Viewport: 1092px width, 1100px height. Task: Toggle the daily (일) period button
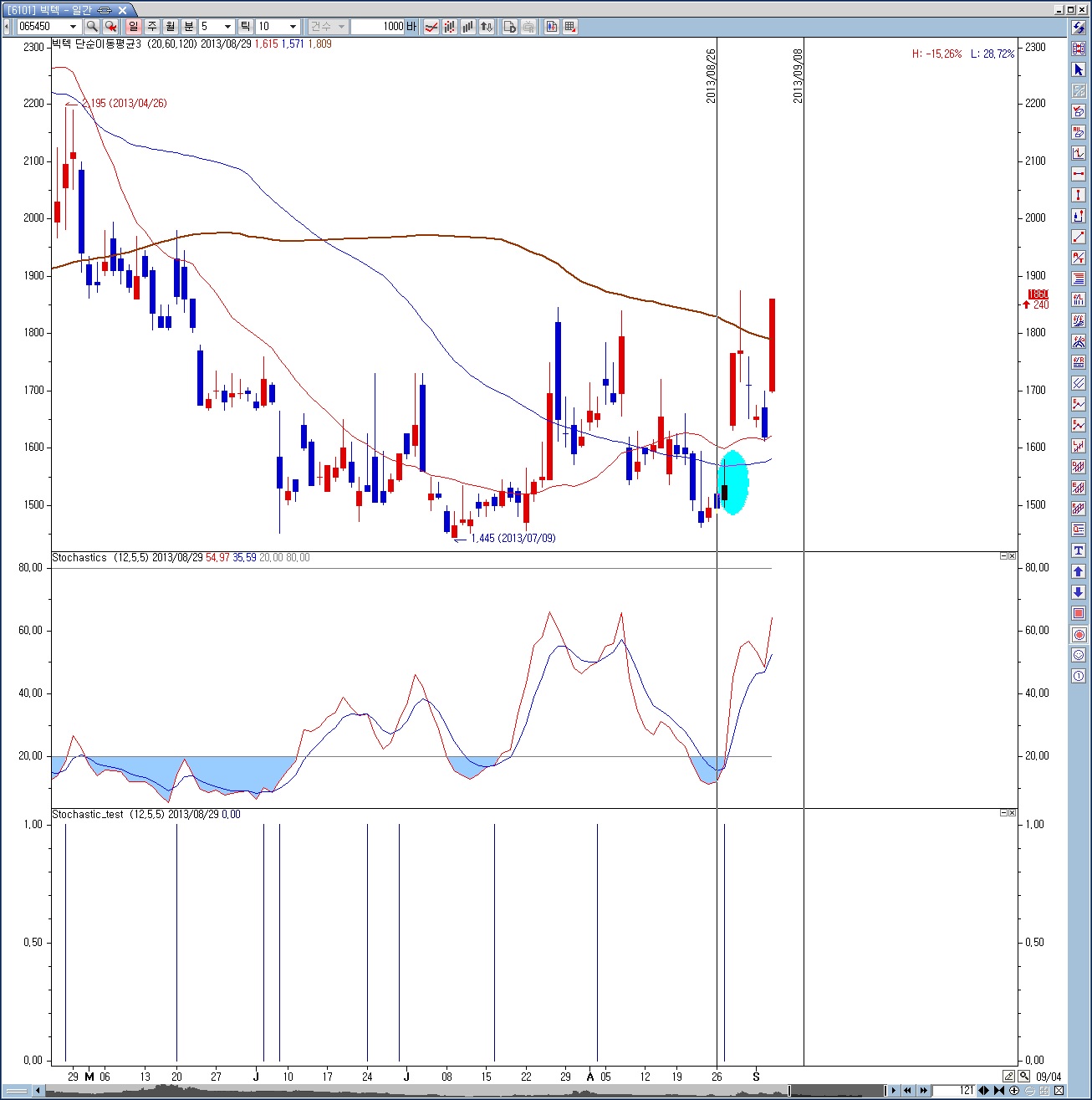[x=134, y=27]
